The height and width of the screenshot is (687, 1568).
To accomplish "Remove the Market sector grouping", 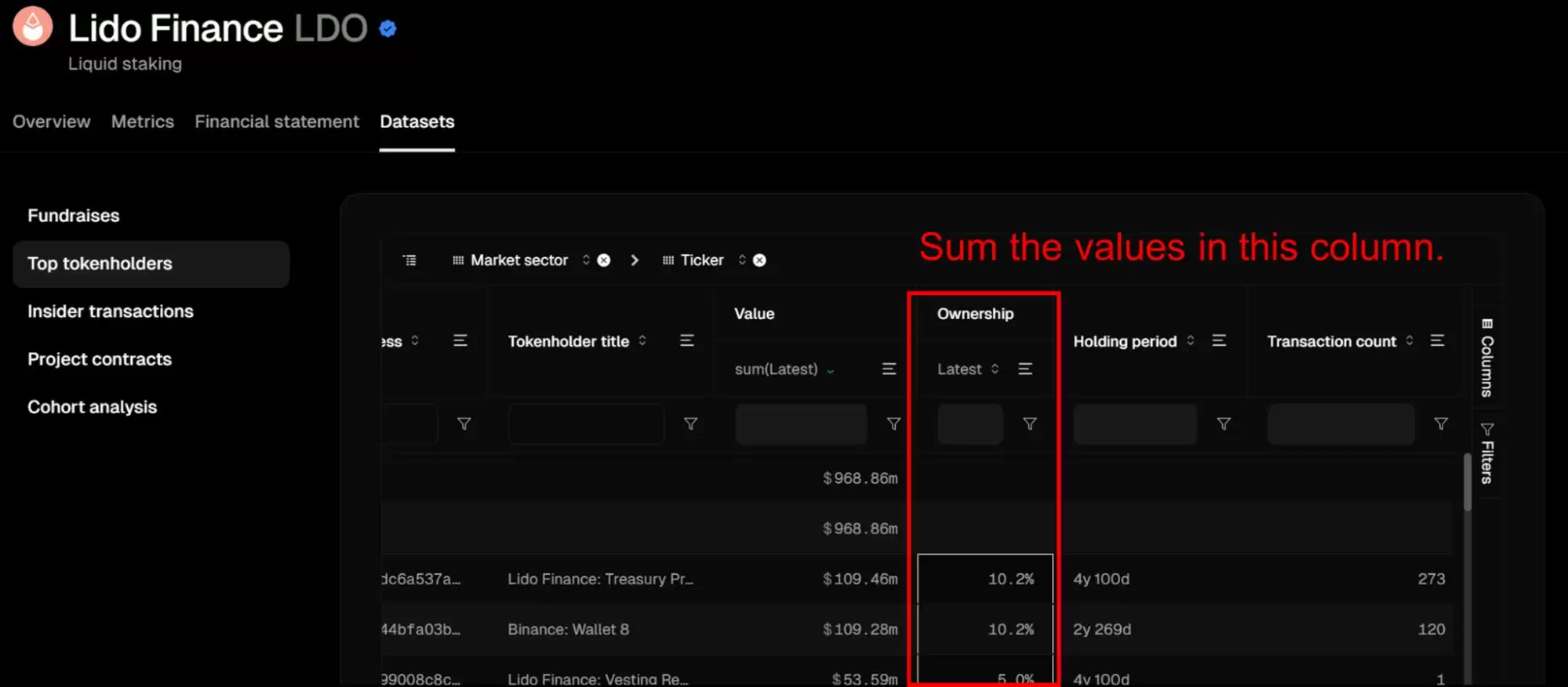I will tap(603, 260).
